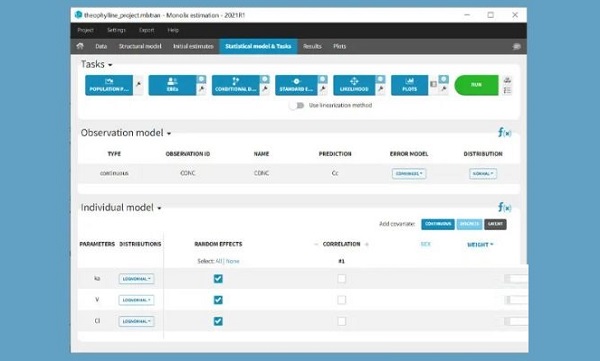This screenshot has width=600, height=361.
Task: Open the NORMAL distribution dropdown
Action: click(x=483, y=173)
